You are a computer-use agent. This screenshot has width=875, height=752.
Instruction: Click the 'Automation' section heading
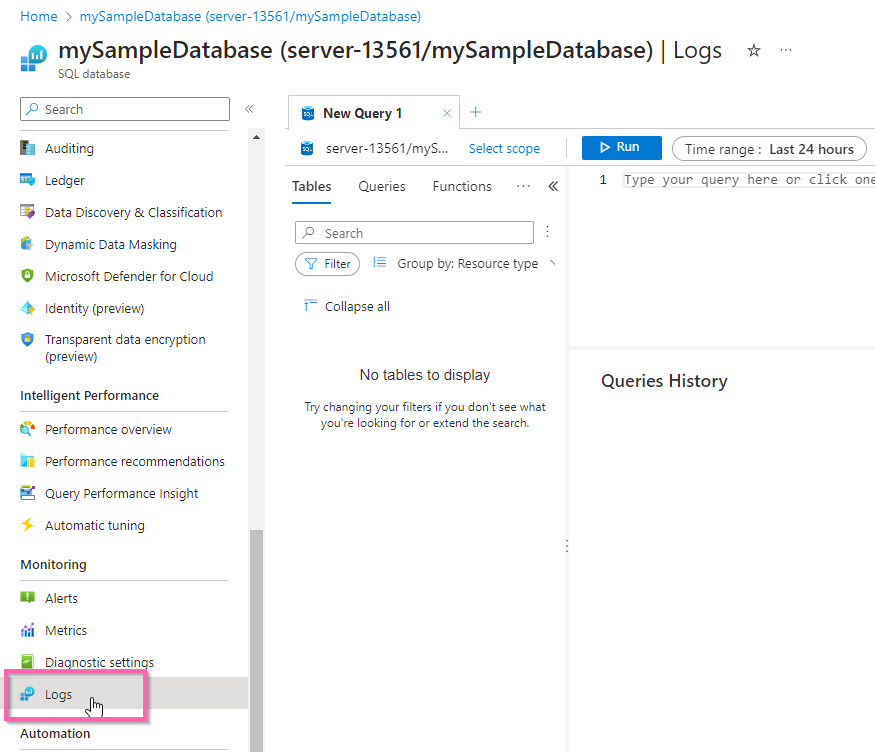pos(55,733)
